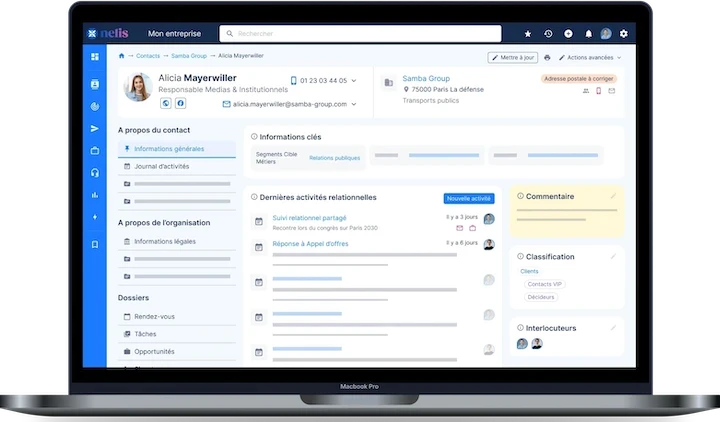The height and width of the screenshot is (422, 720).
Task: Click Mettre à jour button
Action: pyautogui.click(x=513, y=57)
